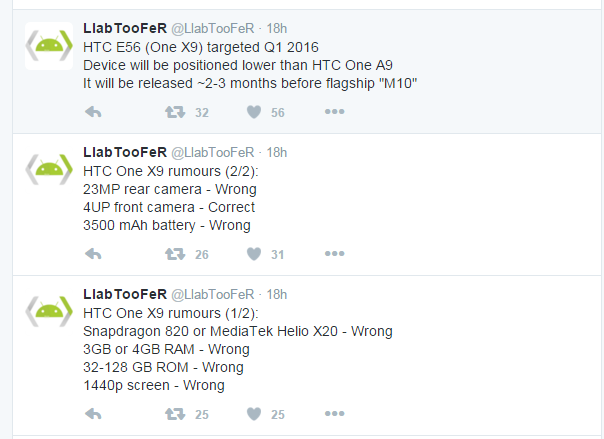Like the Snapdragon 820 rumours tweet
The image size is (604, 439).
click(x=254, y=414)
